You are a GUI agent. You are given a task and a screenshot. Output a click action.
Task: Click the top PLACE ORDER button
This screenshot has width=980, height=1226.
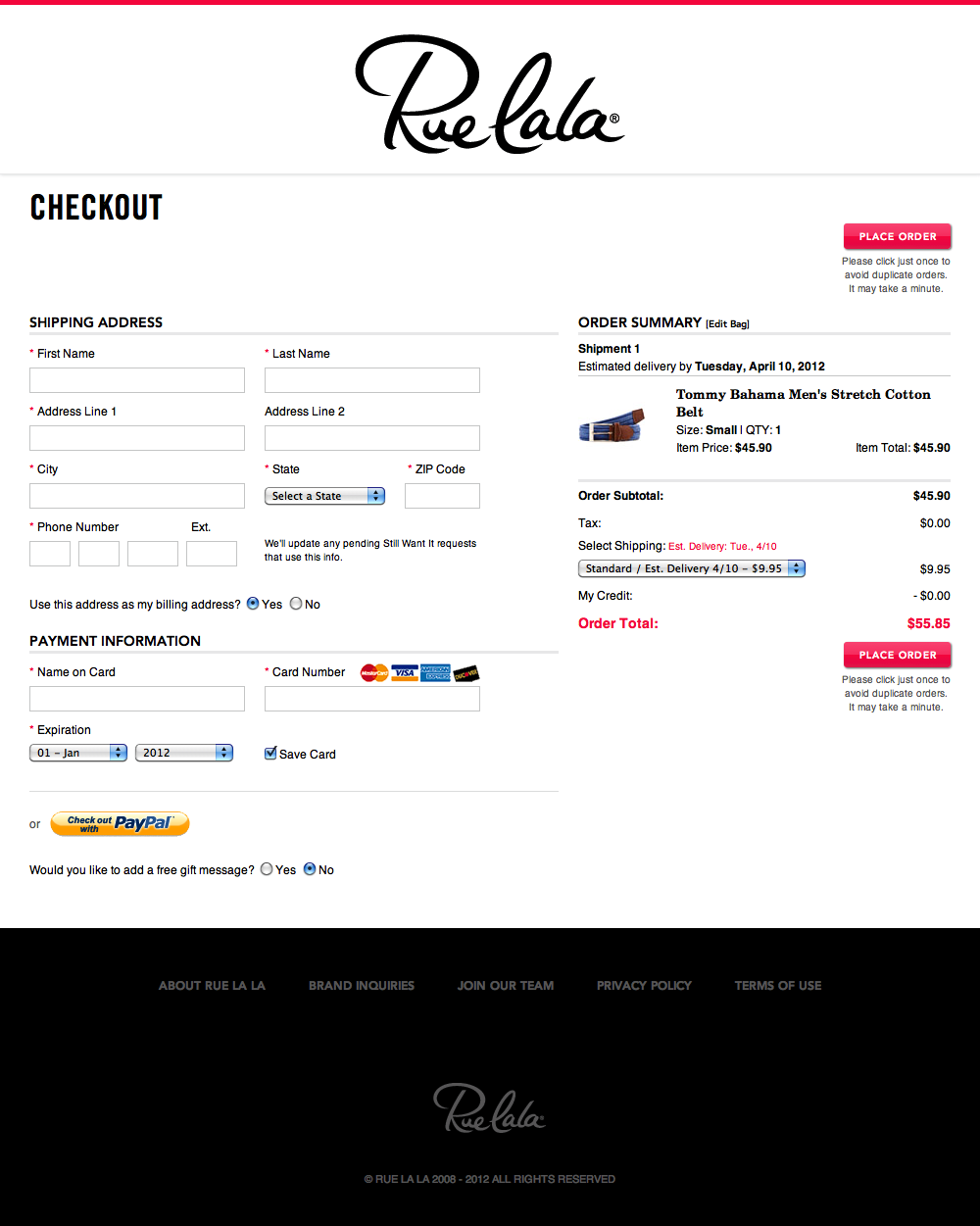tap(897, 236)
